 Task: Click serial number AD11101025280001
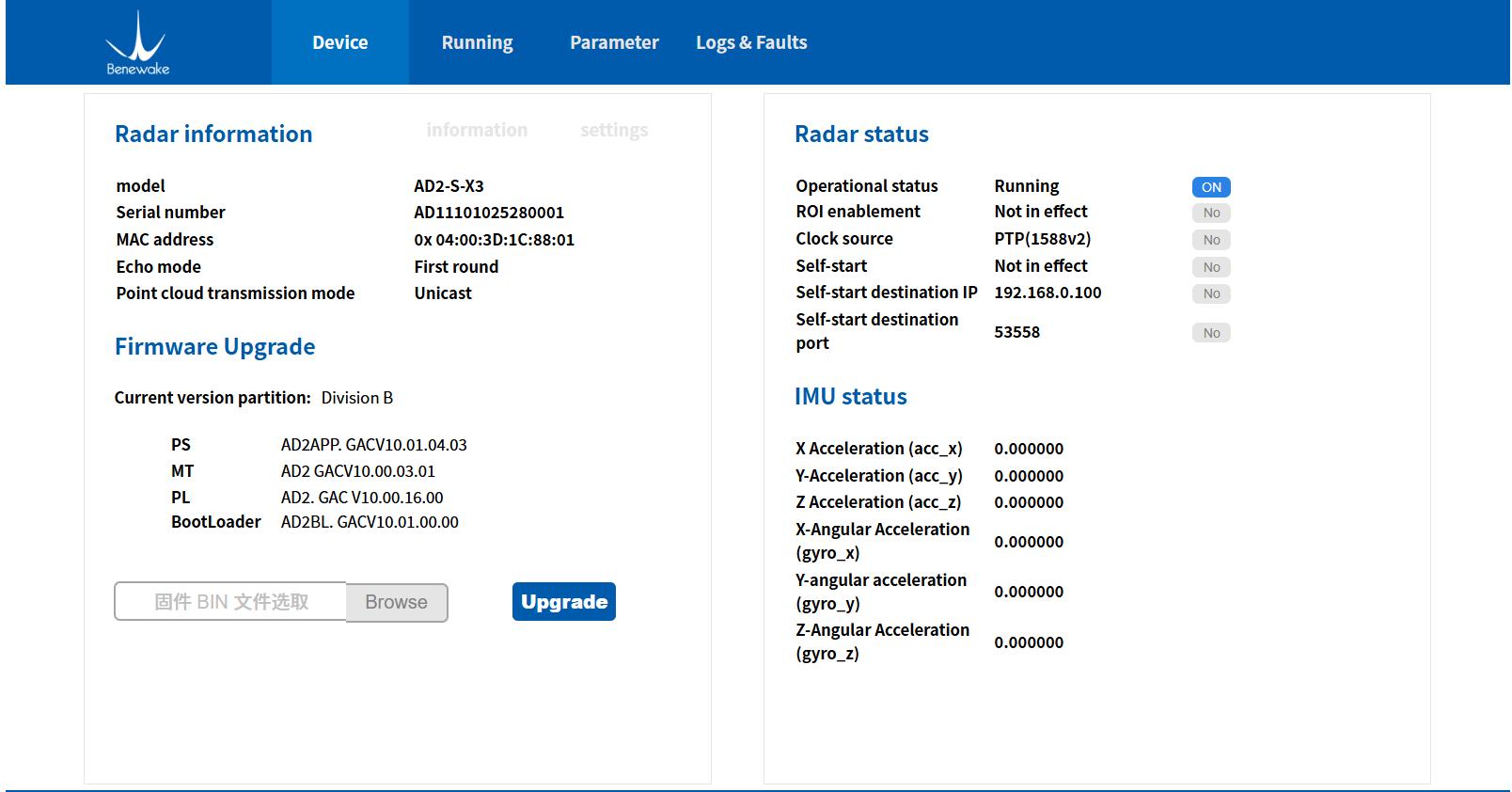(x=489, y=213)
